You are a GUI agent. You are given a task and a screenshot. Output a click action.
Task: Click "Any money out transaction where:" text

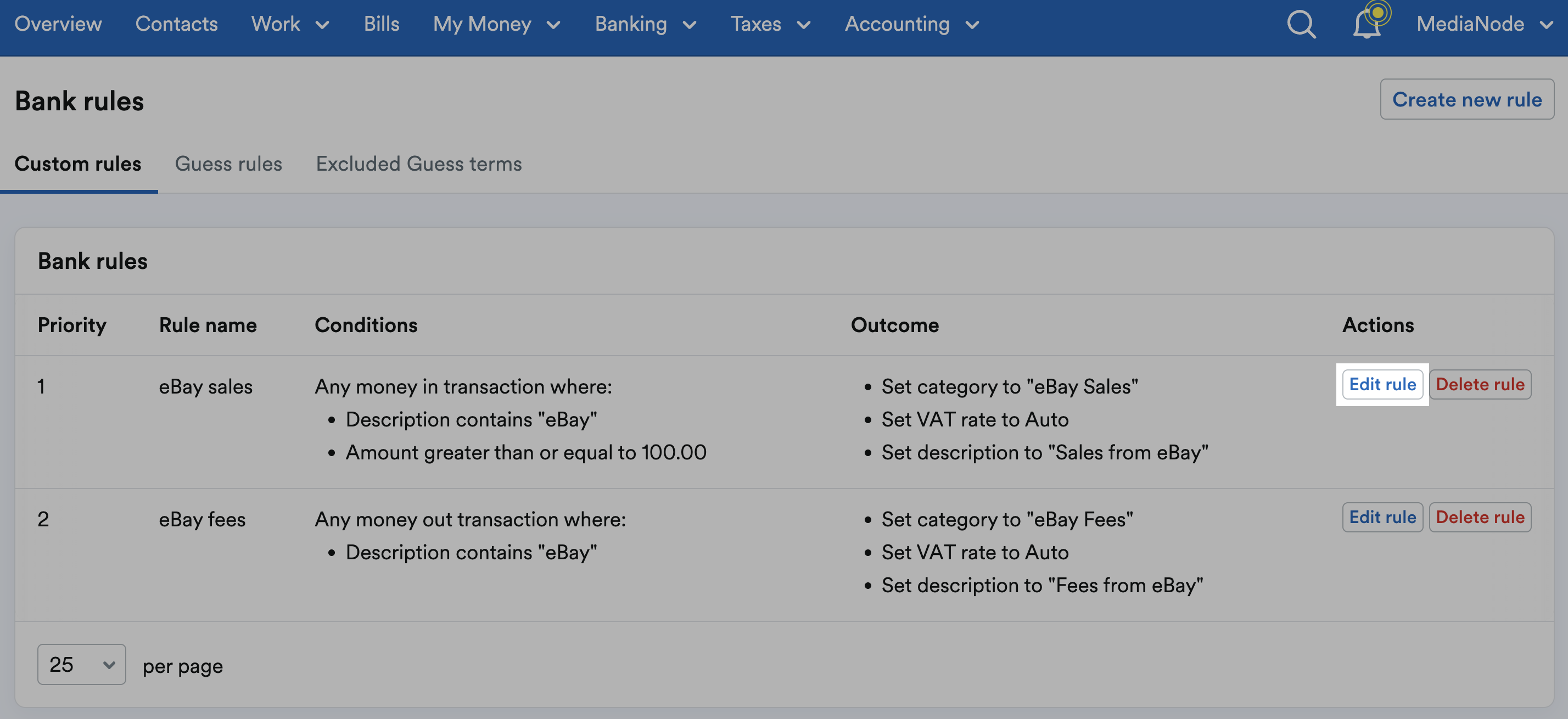pos(470,519)
